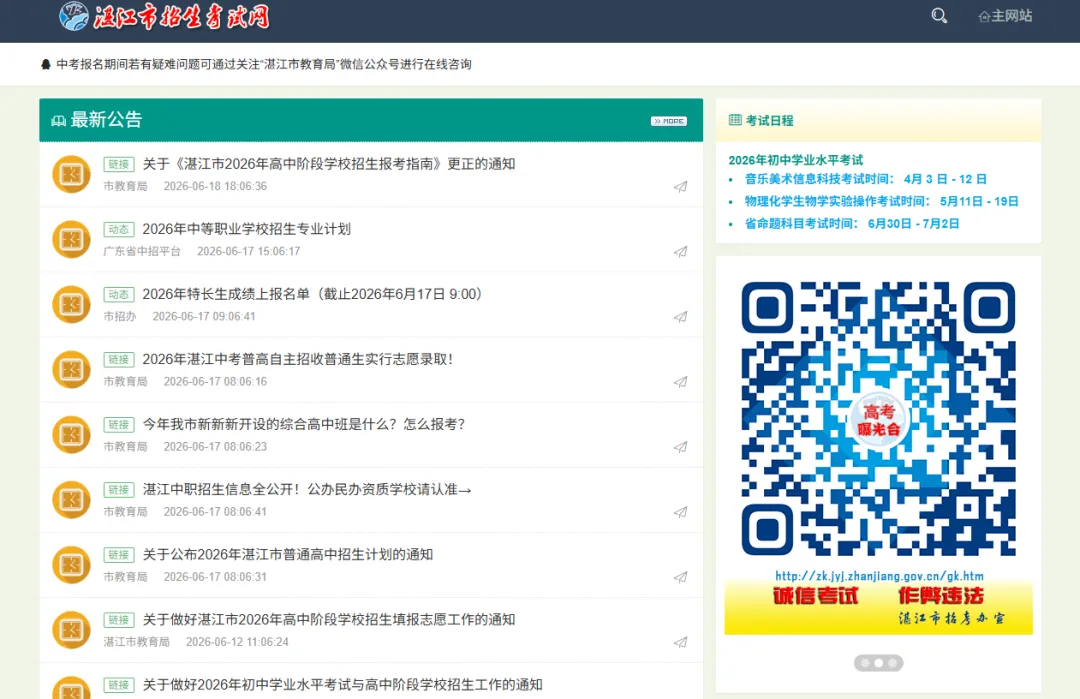This screenshot has height=699, width=1080.
Task: Select 省命题科目考试时间 schedule line
Action: click(851, 223)
